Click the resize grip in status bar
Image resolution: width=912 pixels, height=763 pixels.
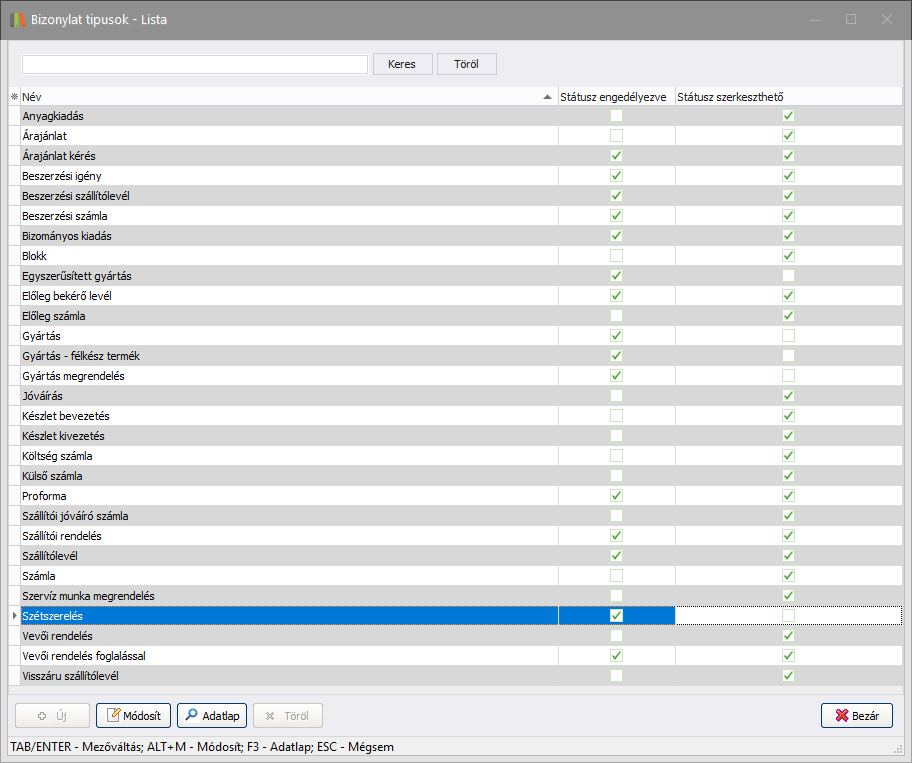(897, 748)
